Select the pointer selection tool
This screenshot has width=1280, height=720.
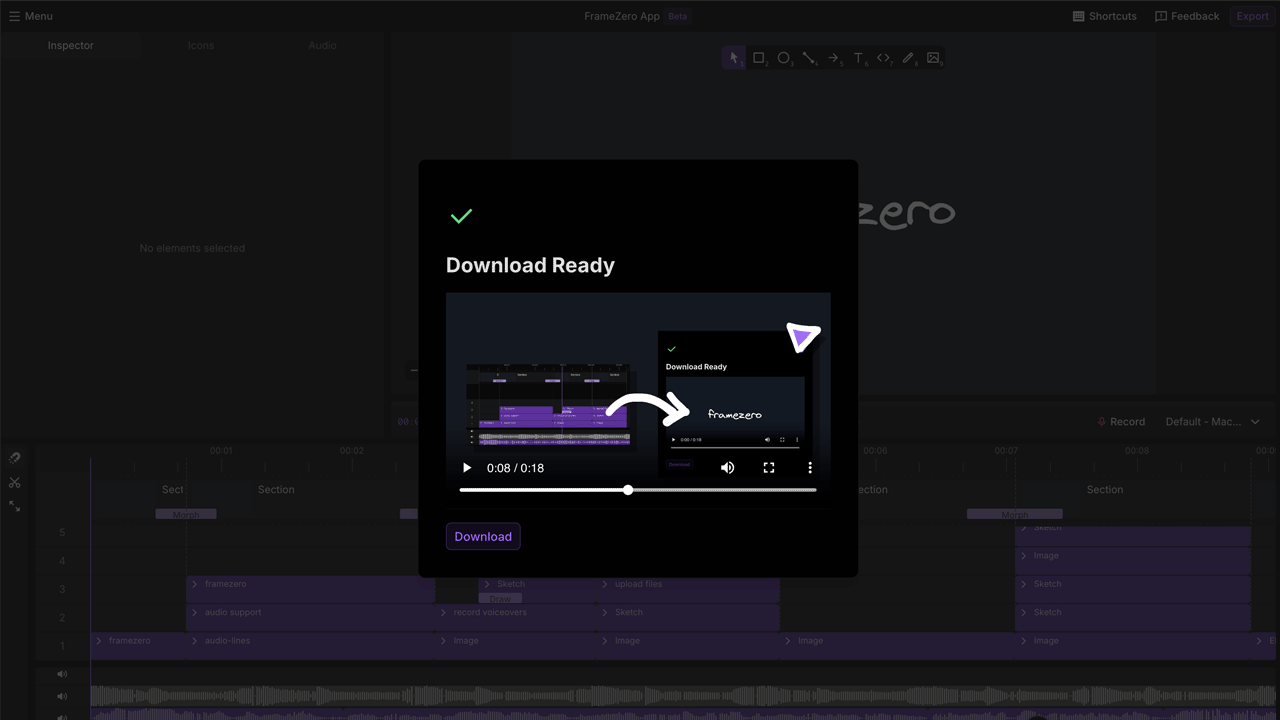pos(733,58)
